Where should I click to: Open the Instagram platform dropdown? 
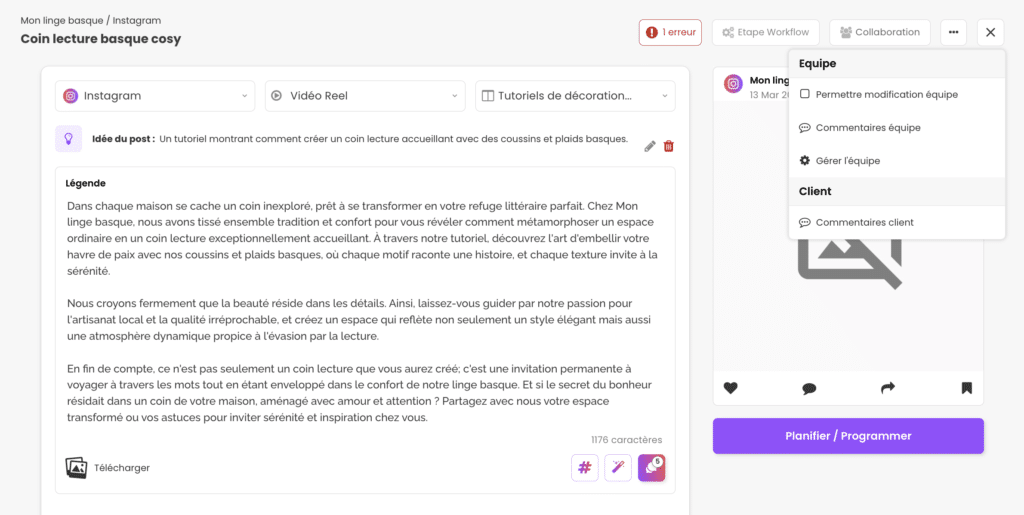[155, 96]
